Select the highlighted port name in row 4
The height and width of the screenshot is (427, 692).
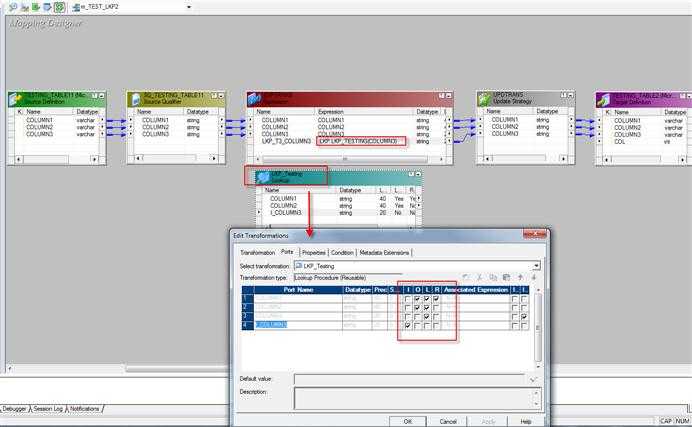[x=271, y=325]
